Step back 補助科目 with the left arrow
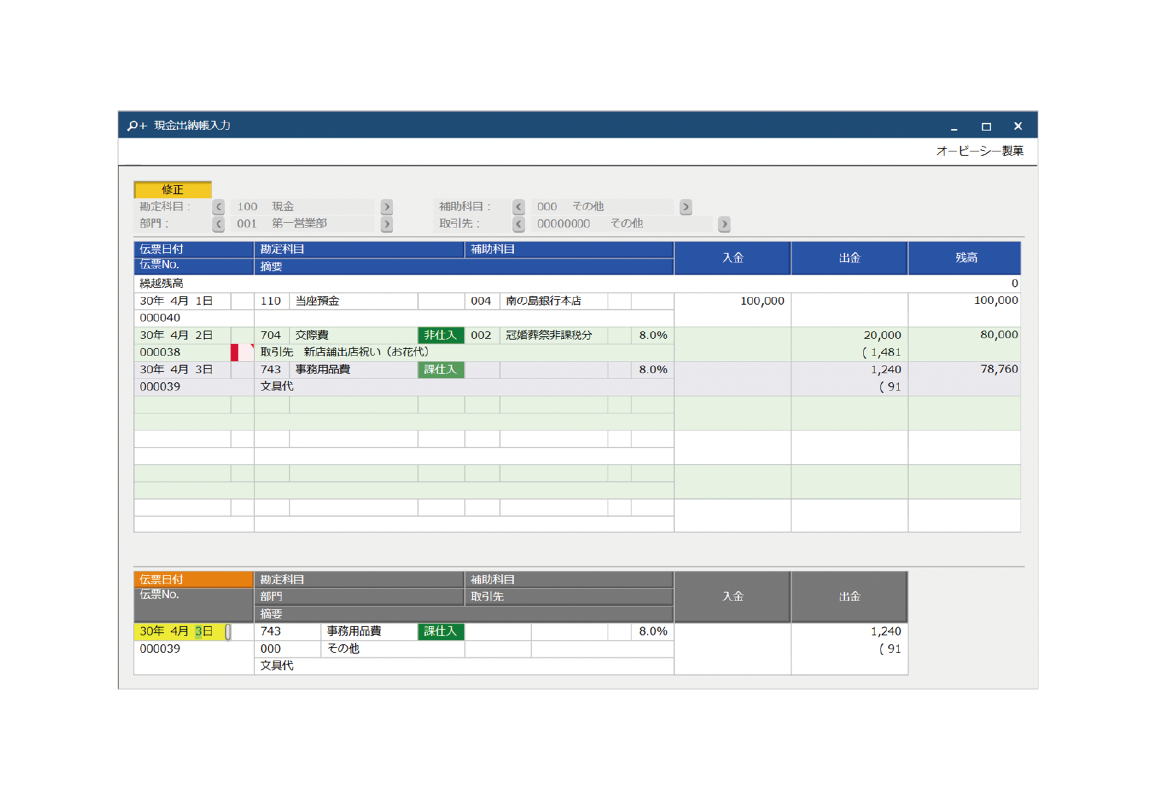The image size is (1156, 797). pyautogui.click(x=519, y=207)
